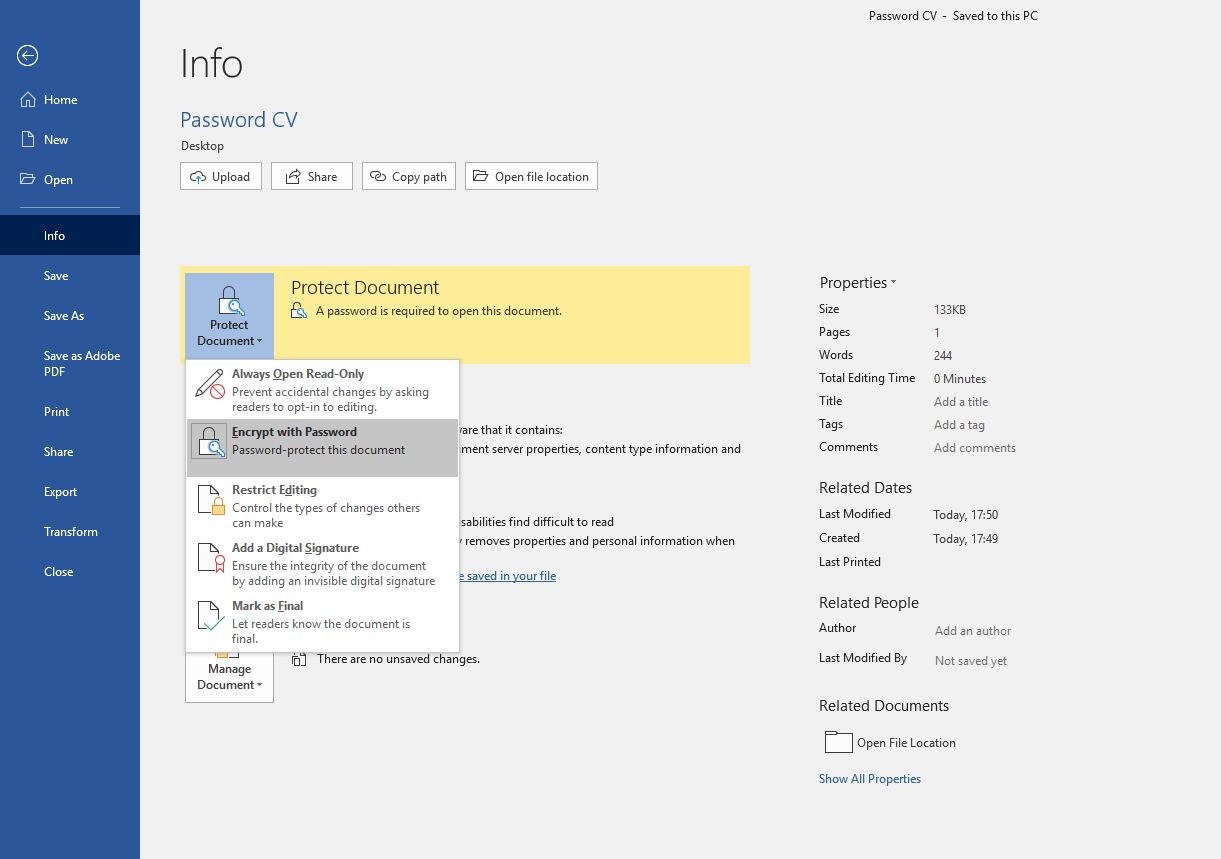The image size is (1221, 859).
Task: Click the lock-and-key Encrypt icon
Action: pos(210,442)
